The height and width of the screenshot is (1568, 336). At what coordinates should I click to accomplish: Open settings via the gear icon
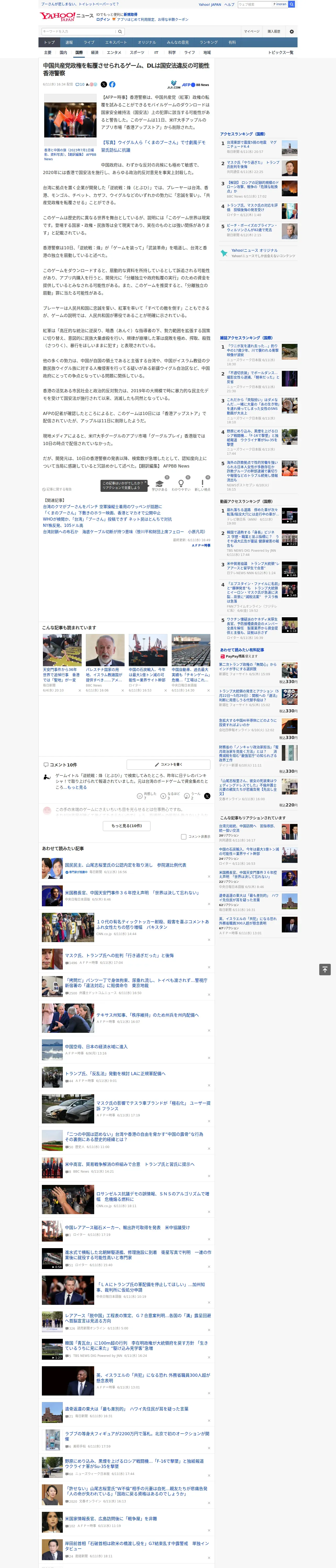click(292, 32)
